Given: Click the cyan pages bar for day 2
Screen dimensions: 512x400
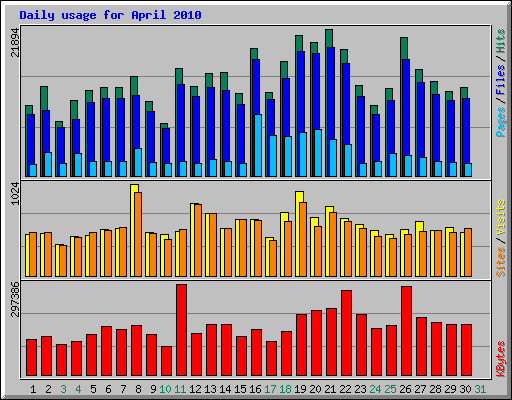Looking at the screenshot, I should [x=48, y=164].
